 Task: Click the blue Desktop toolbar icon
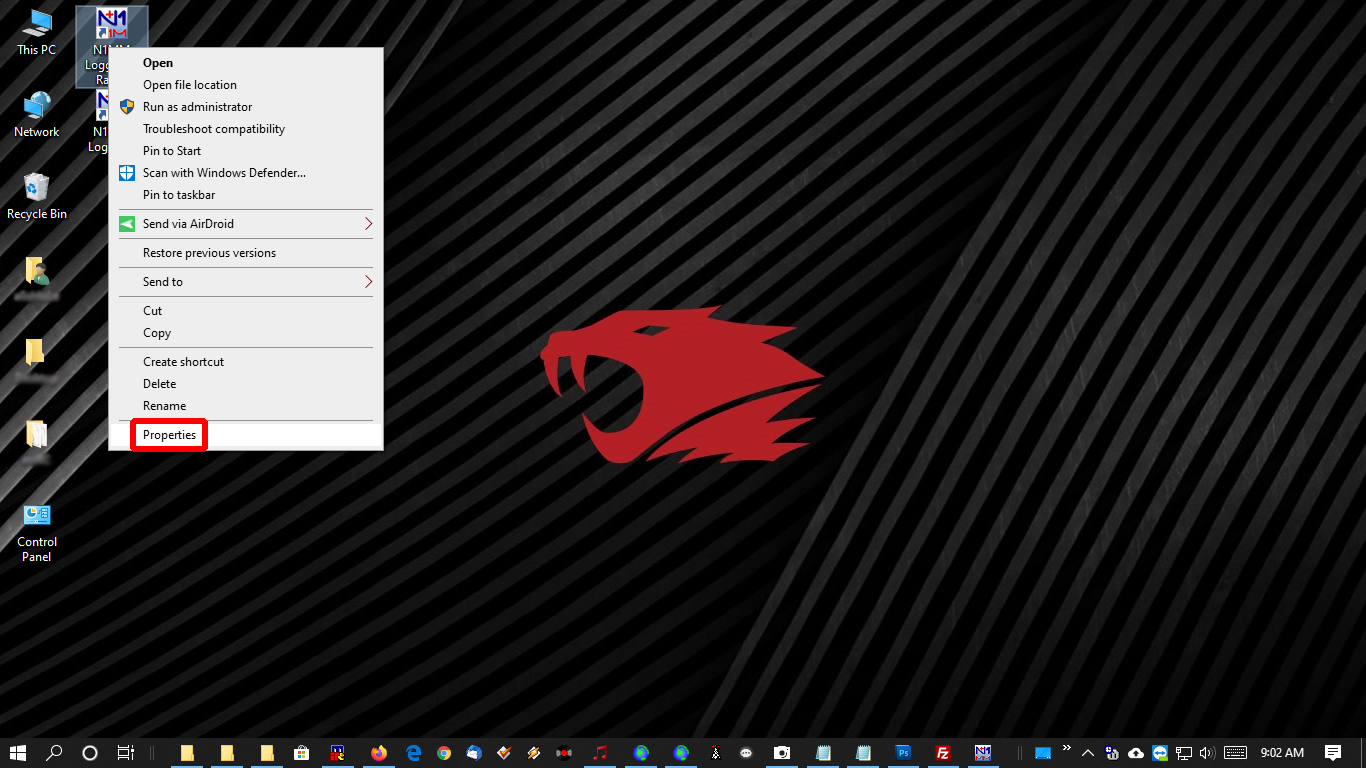(x=1042, y=753)
